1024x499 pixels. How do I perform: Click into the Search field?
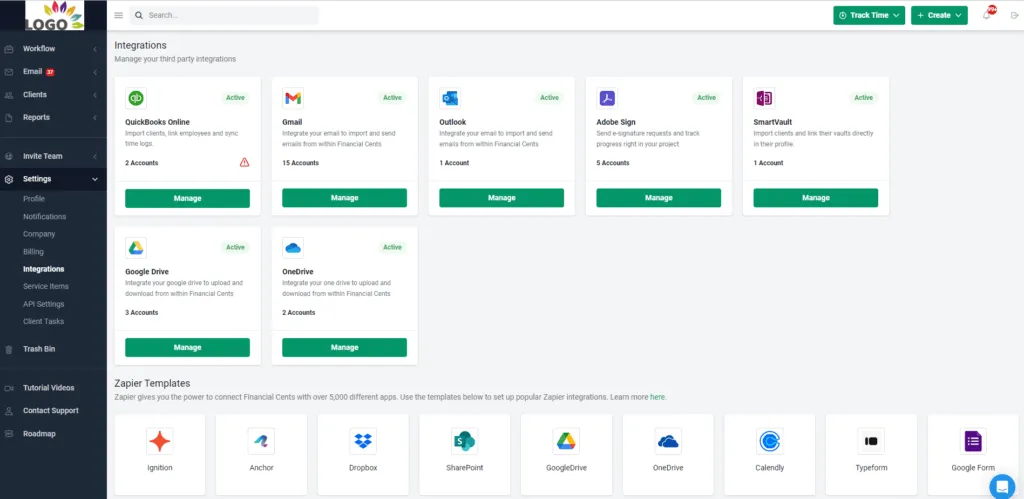pos(224,15)
